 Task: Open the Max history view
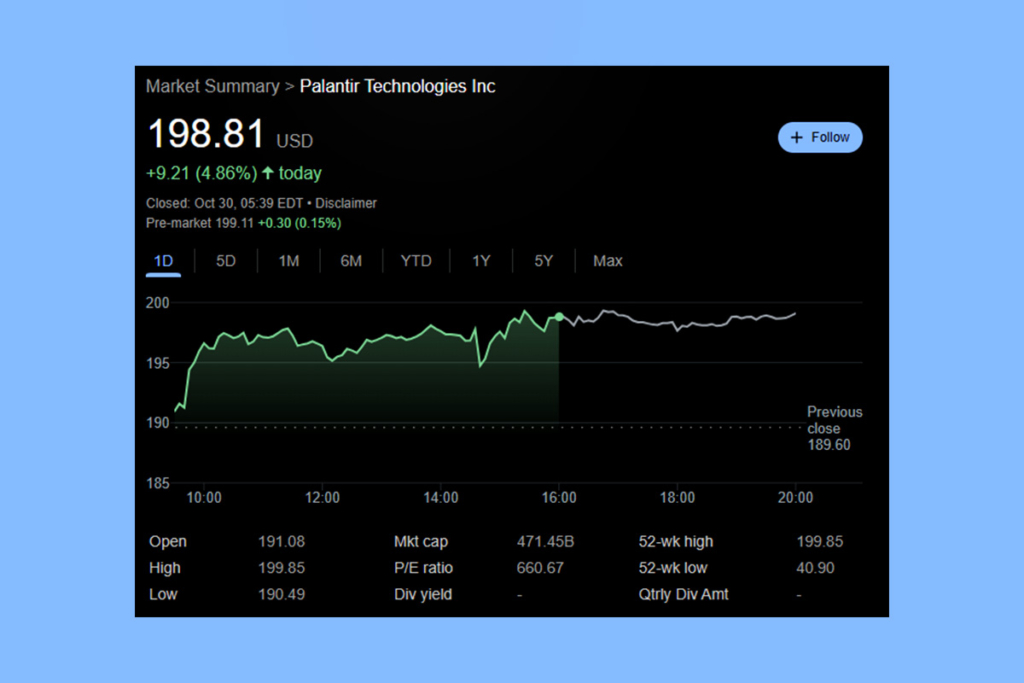click(608, 260)
